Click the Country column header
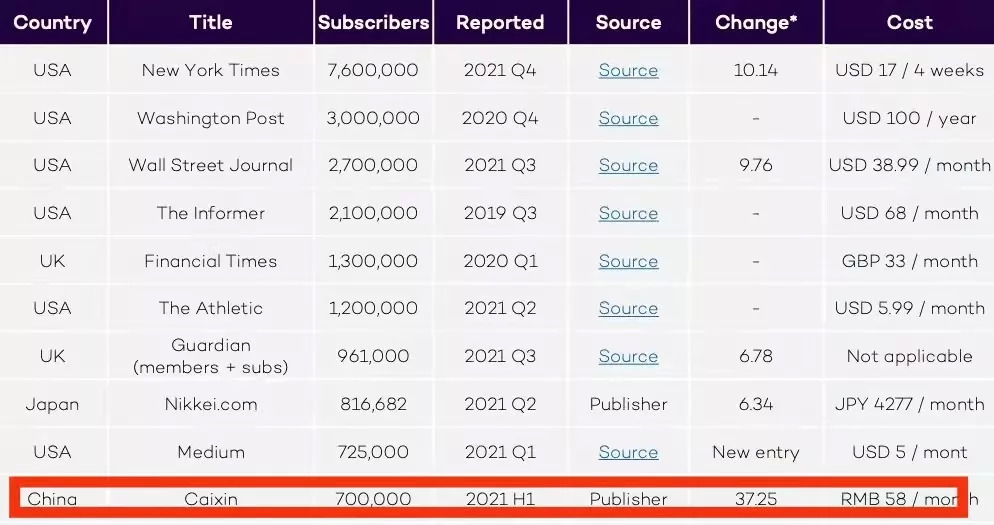 (x=52, y=22)
